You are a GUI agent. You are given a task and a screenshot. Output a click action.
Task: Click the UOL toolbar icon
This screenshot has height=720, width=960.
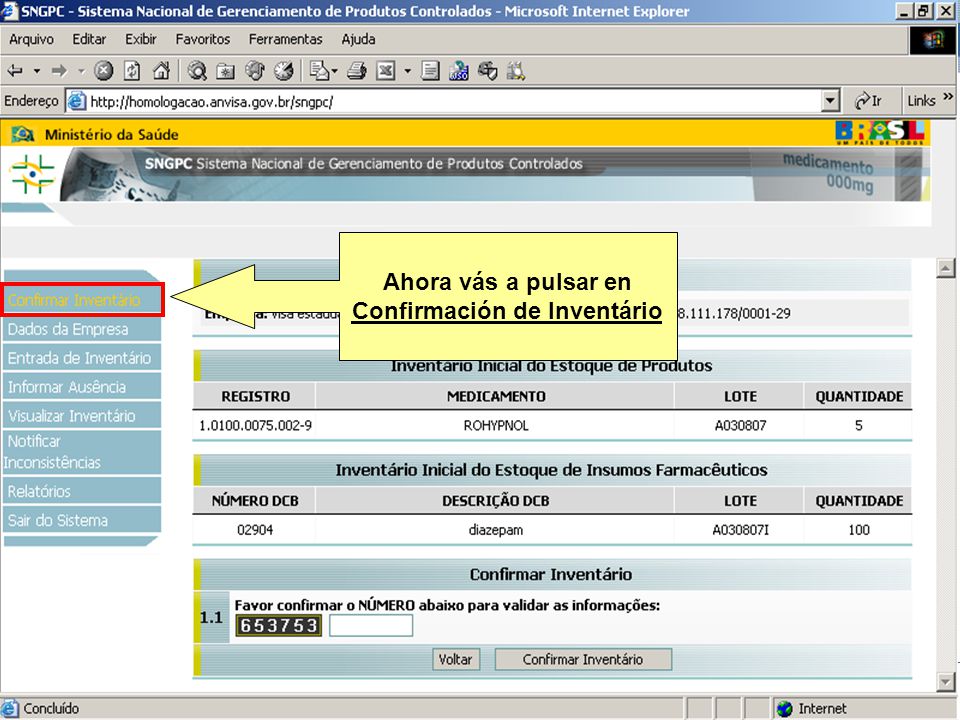click(459, 71)
